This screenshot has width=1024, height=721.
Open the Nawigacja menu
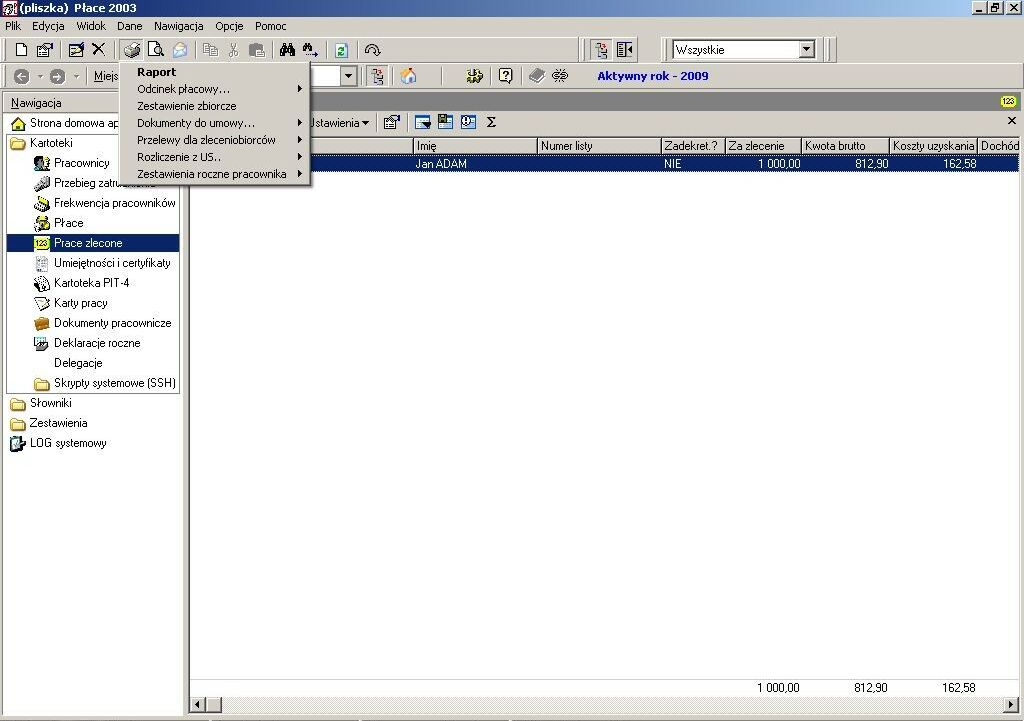(178, 26)
